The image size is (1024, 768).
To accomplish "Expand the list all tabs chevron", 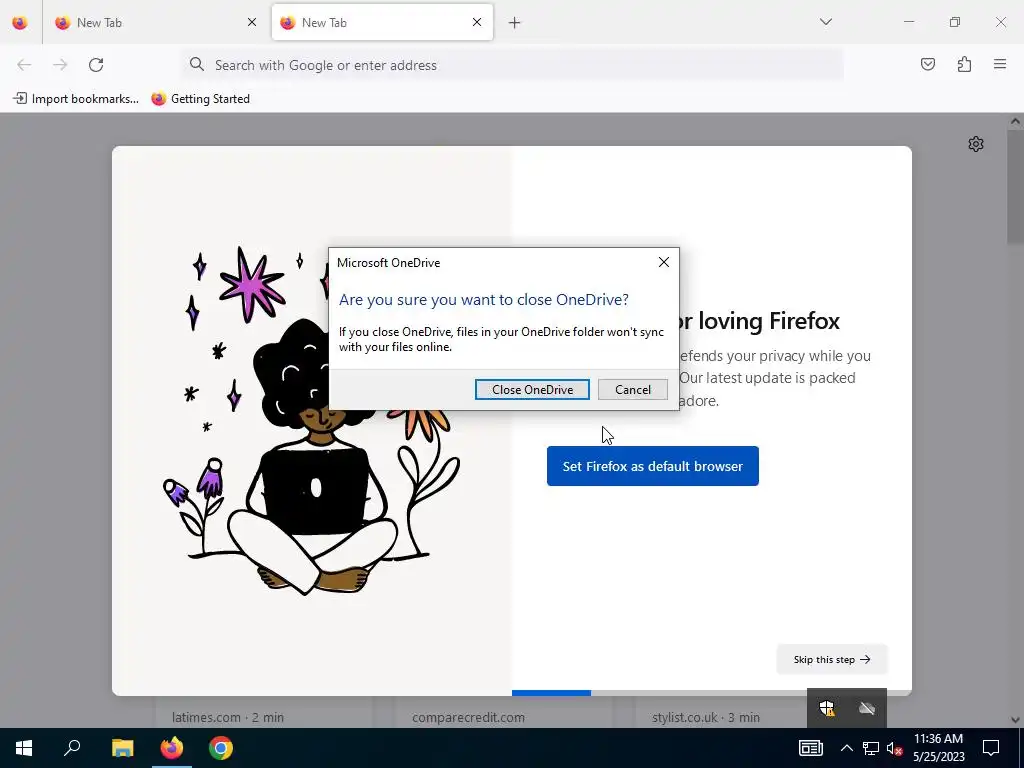I will pos(825,22).
